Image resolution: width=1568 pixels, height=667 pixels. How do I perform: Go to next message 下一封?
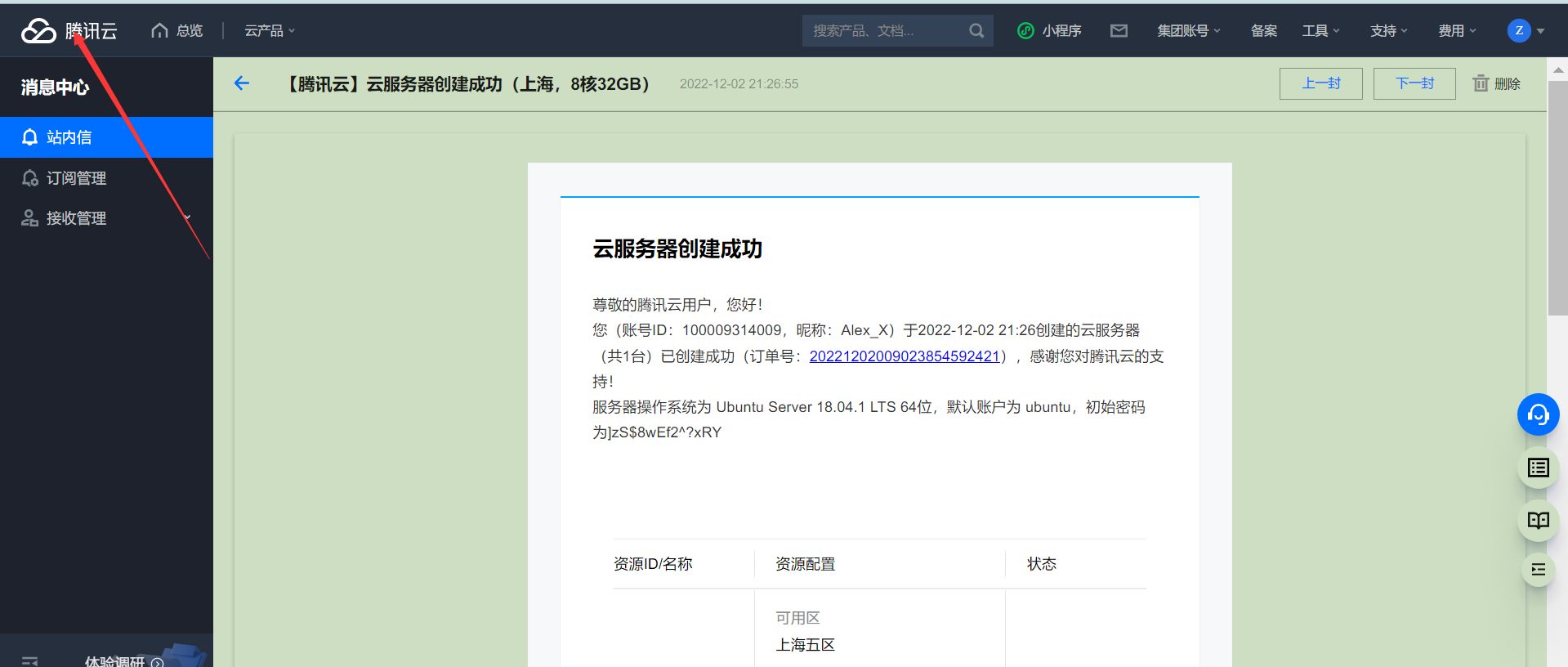coord(1414,83)
